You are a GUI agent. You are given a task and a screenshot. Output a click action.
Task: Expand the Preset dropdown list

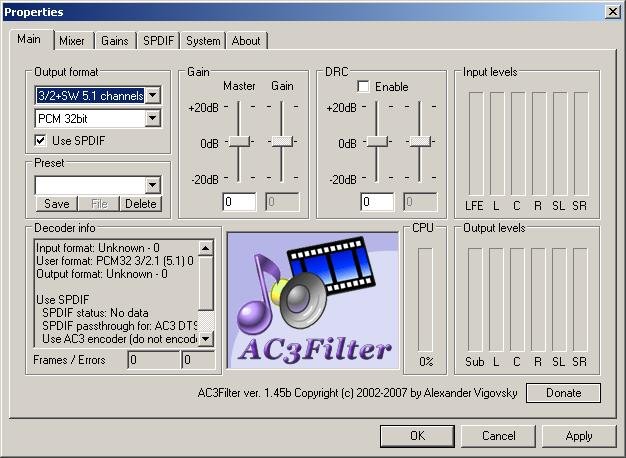153,185
